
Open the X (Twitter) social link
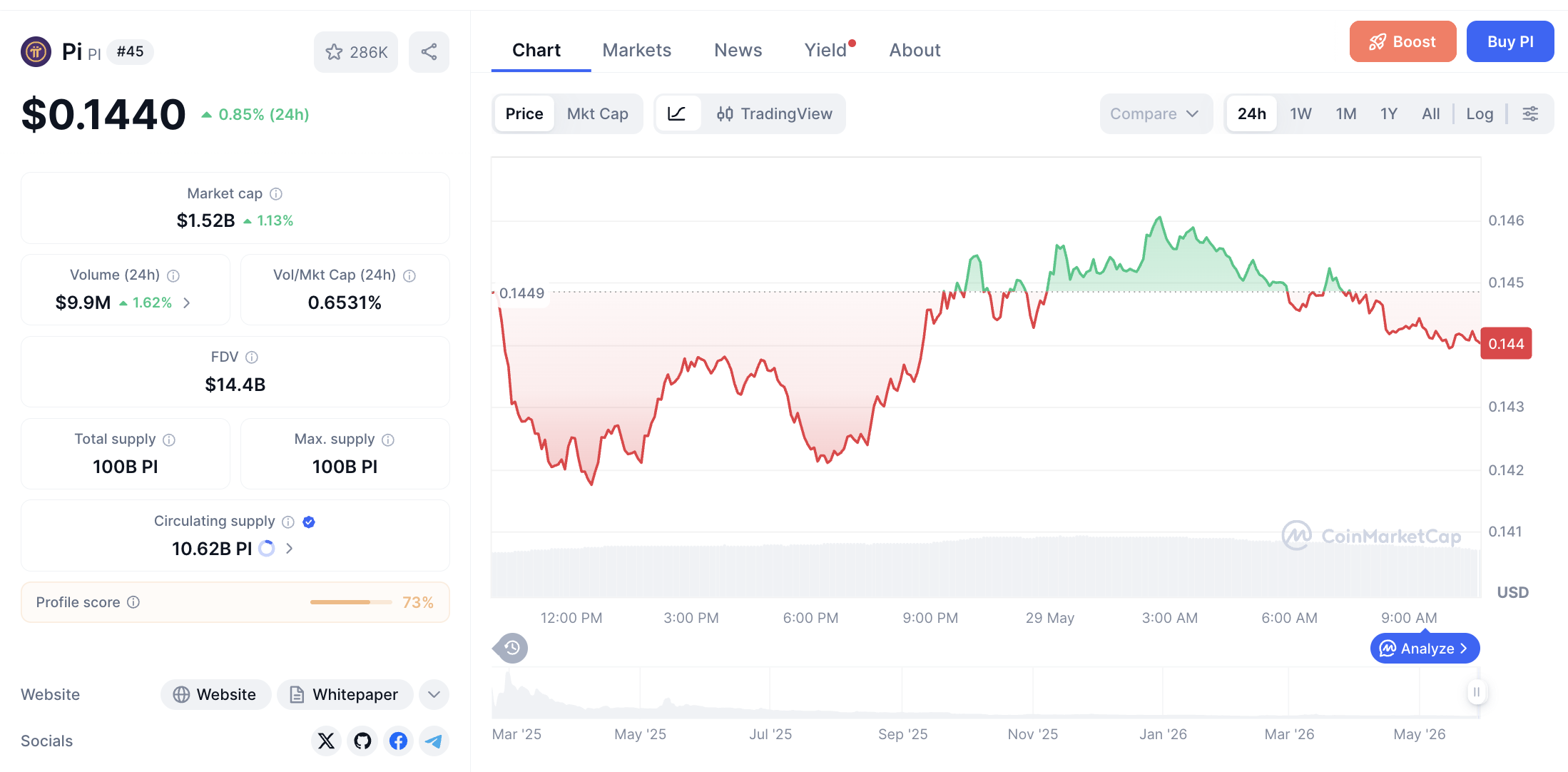click(326, 741)
